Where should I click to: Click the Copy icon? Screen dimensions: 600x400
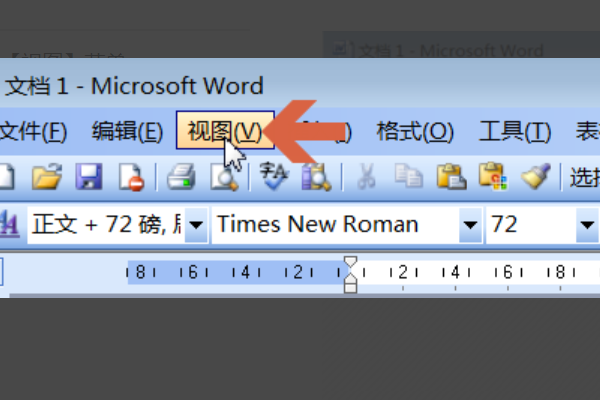click(x=409, y=176)
